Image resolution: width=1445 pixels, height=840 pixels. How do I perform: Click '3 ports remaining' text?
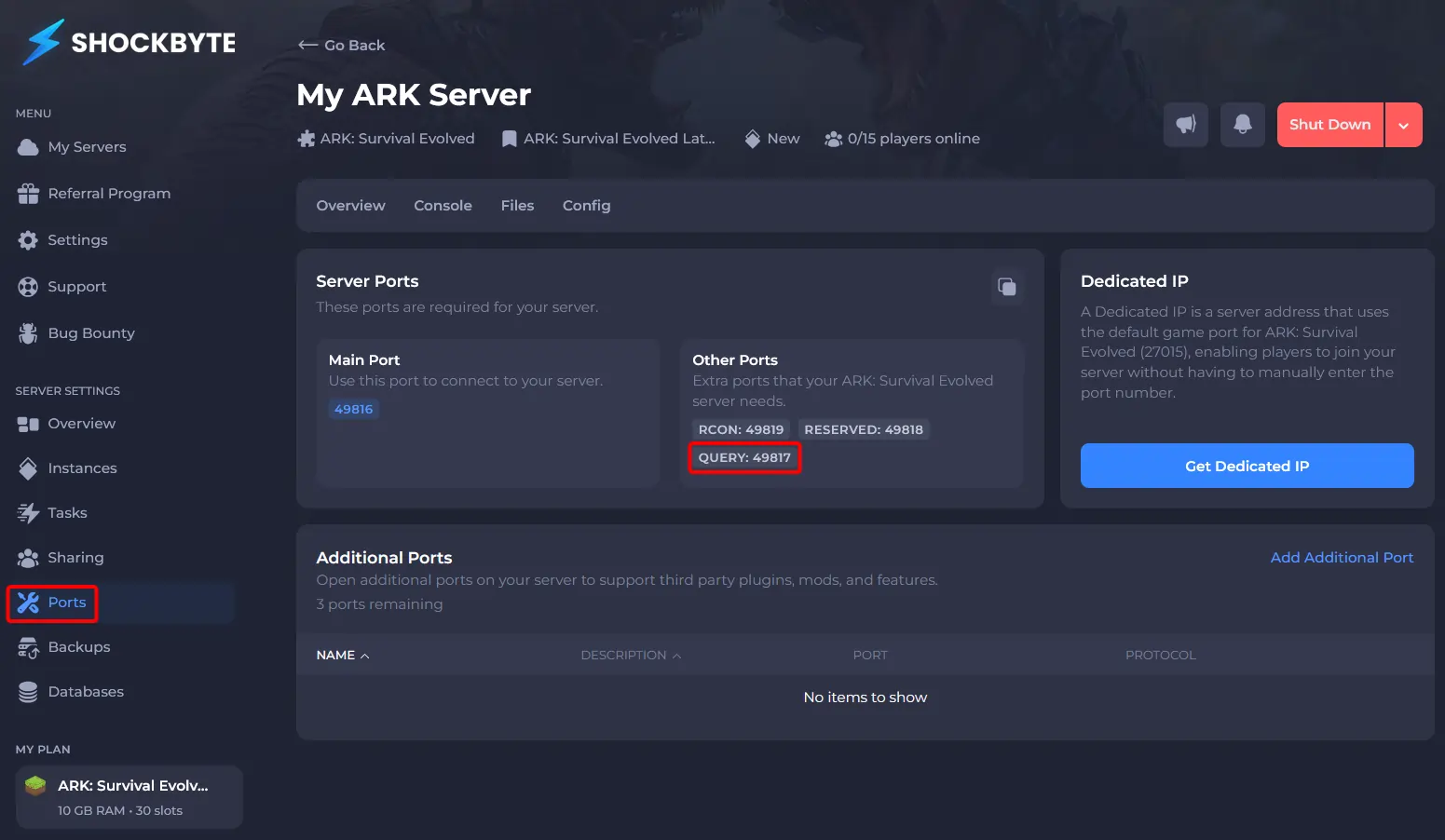379,604
